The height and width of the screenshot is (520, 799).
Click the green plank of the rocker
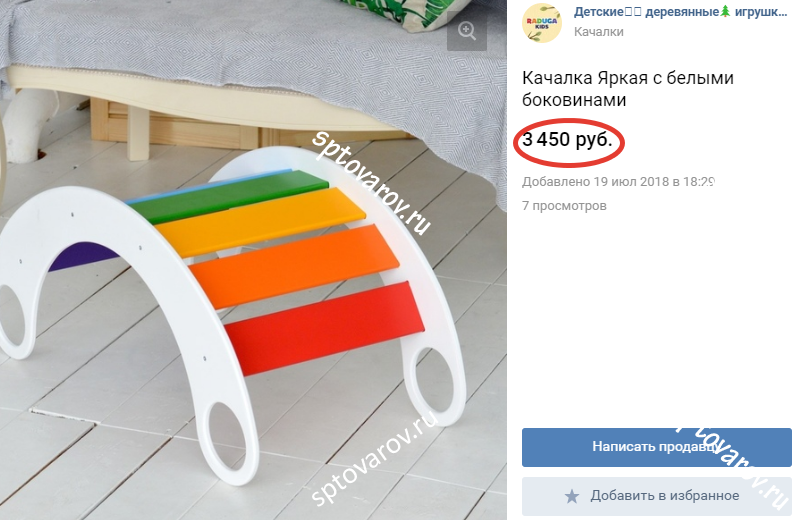tap(227, 196)
